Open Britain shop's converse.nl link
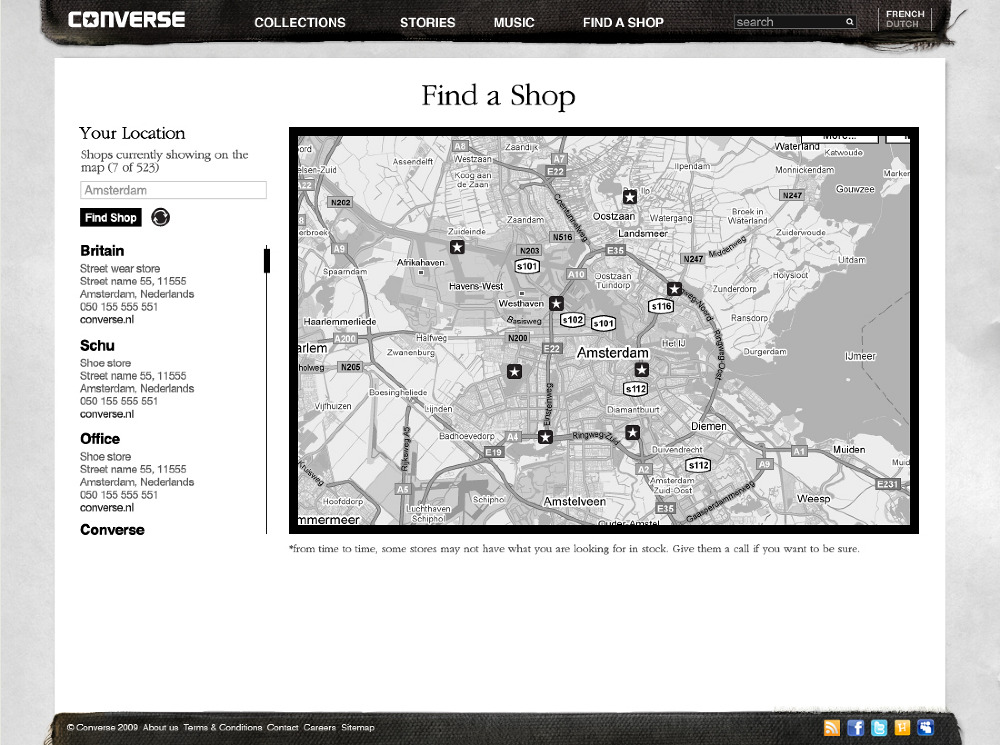This screenshot has width=1000, height=745. point(107,320)
